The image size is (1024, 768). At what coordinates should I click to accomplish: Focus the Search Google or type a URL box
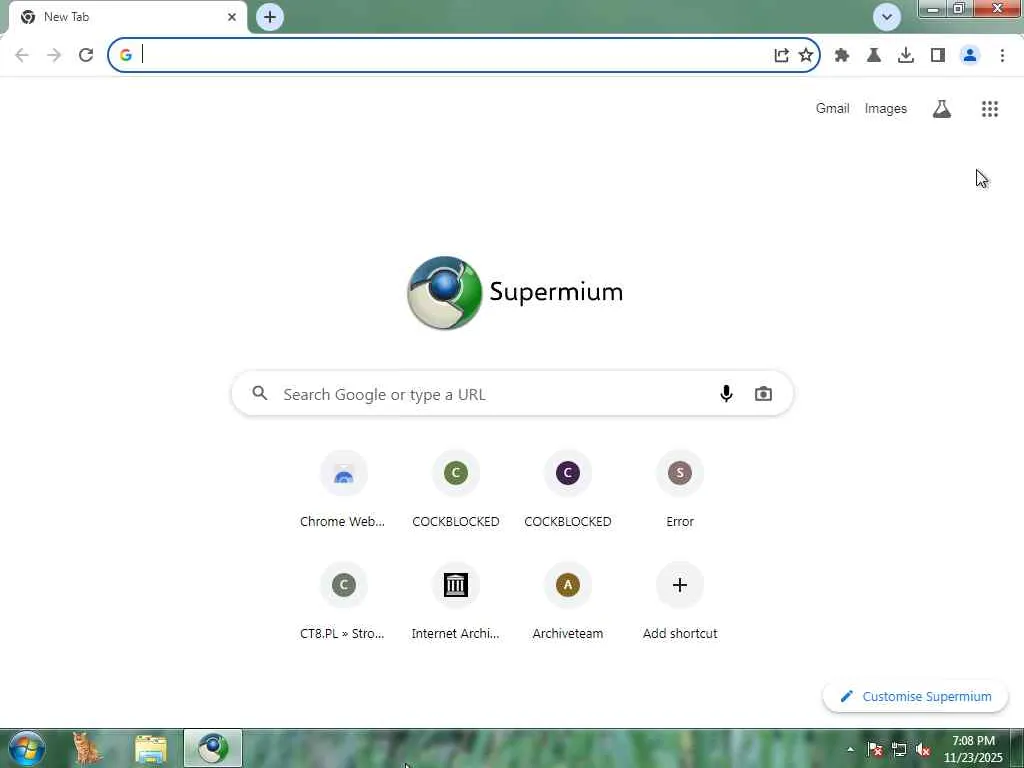(x=512, y=394)
